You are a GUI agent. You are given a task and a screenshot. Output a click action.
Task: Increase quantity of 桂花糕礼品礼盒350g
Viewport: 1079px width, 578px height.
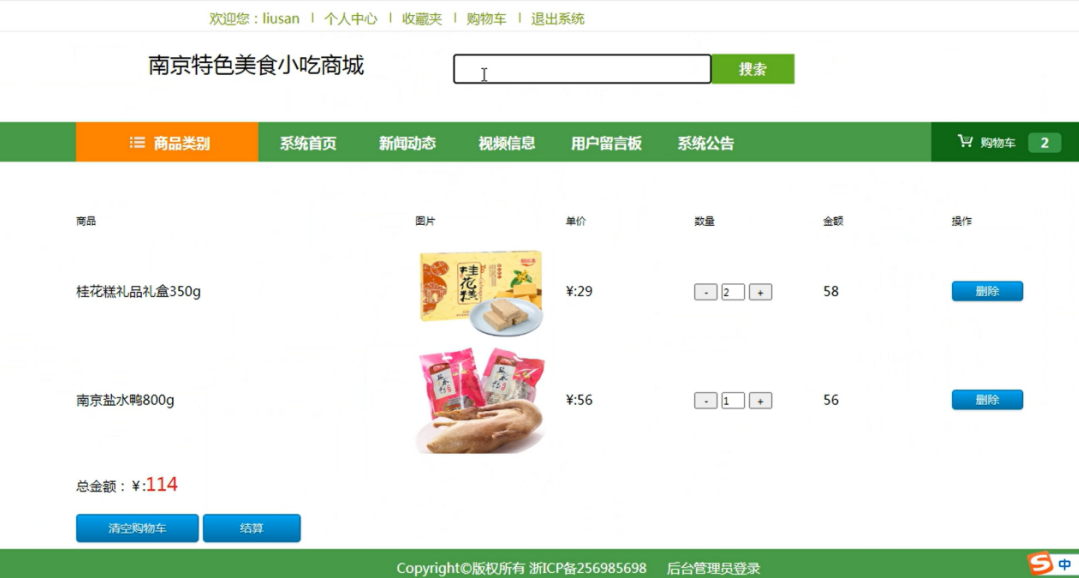point(760,292)
